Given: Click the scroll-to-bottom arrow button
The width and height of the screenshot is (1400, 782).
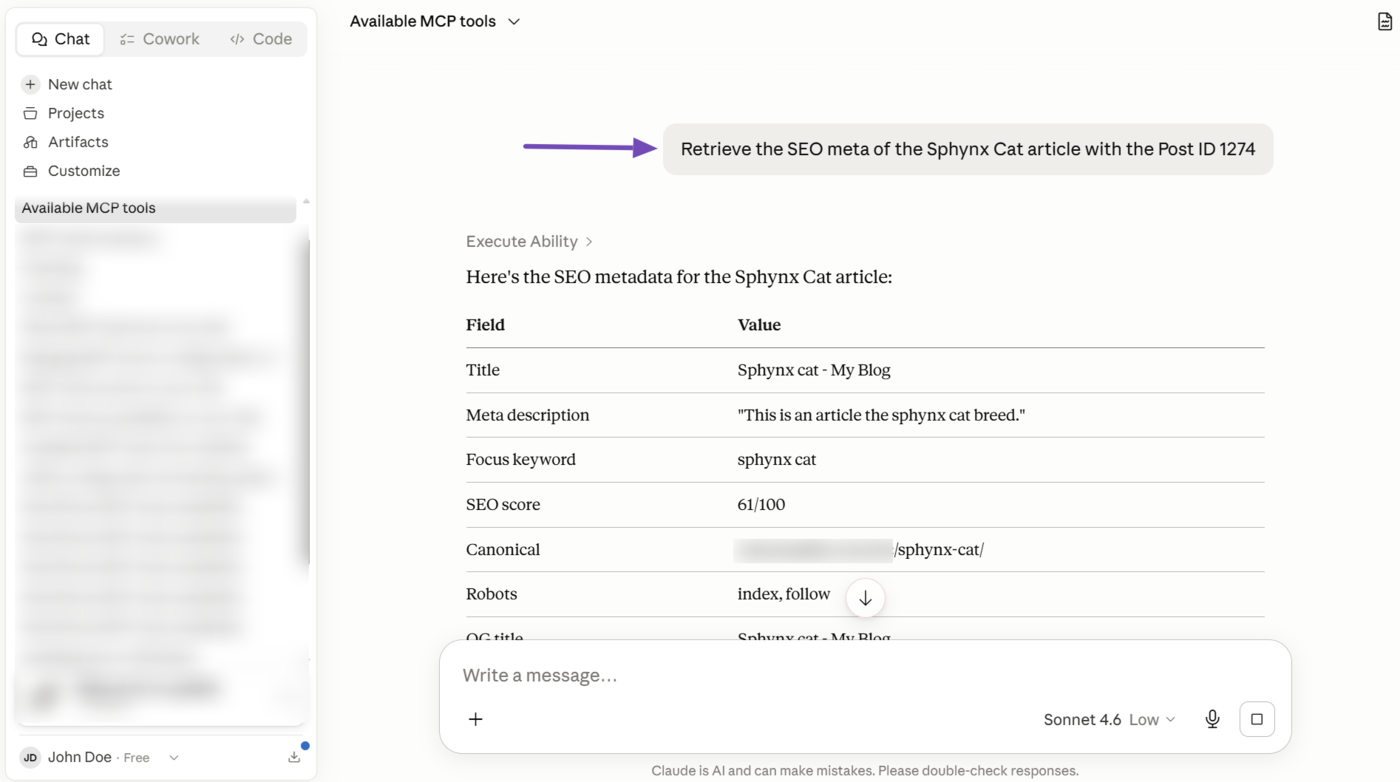Looking at the screenshot, I should click(x=865, y=598).
